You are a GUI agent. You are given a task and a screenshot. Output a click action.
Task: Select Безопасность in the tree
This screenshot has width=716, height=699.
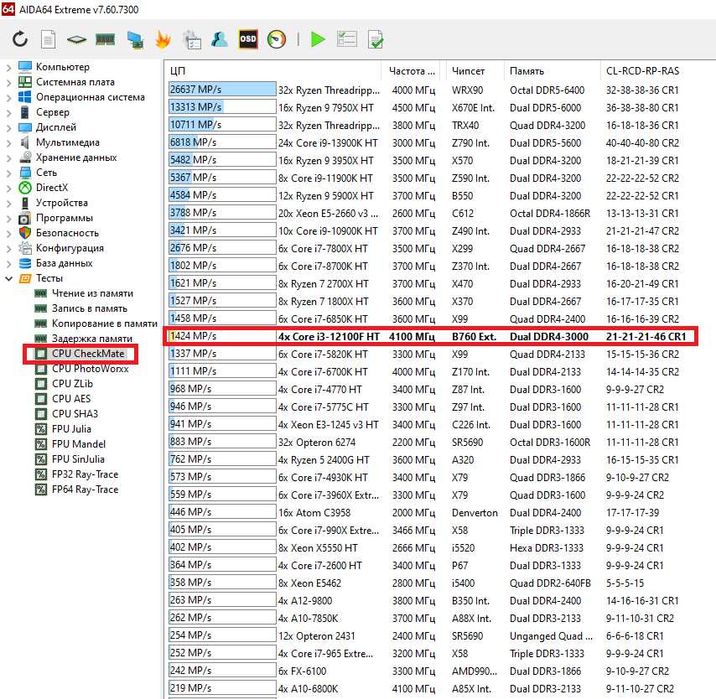click(x=67, y=233)
